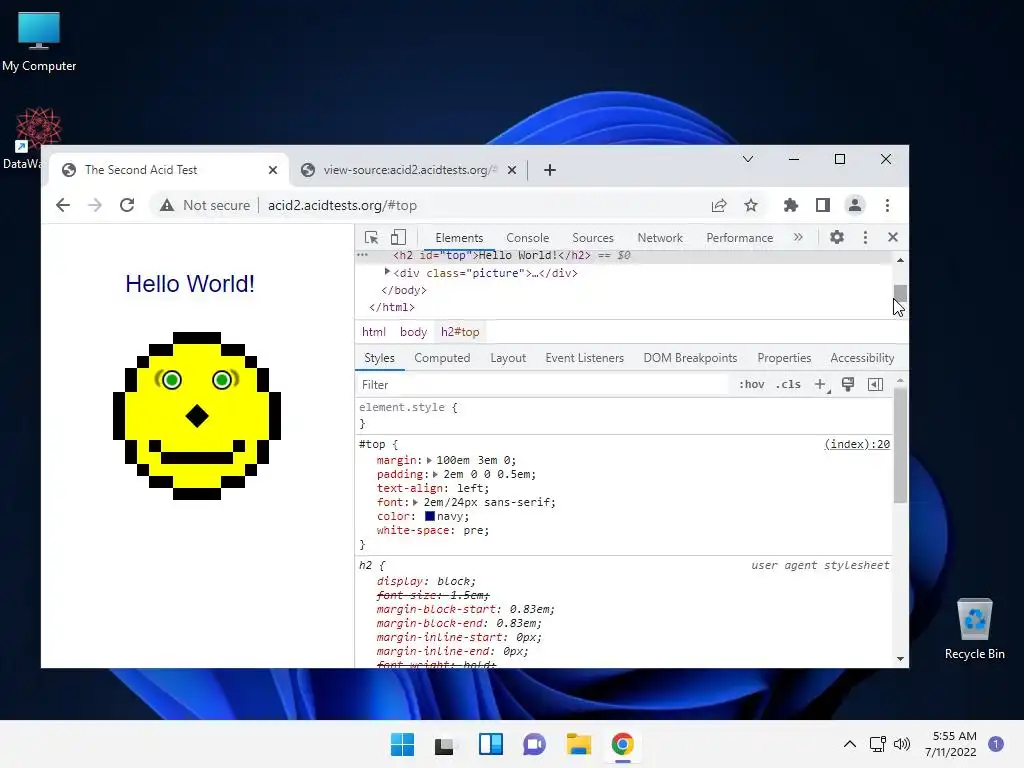Open the Accessibility pane
This screenshot has width=1024, height=768.
pyautogui.click(x=862, y=358)
